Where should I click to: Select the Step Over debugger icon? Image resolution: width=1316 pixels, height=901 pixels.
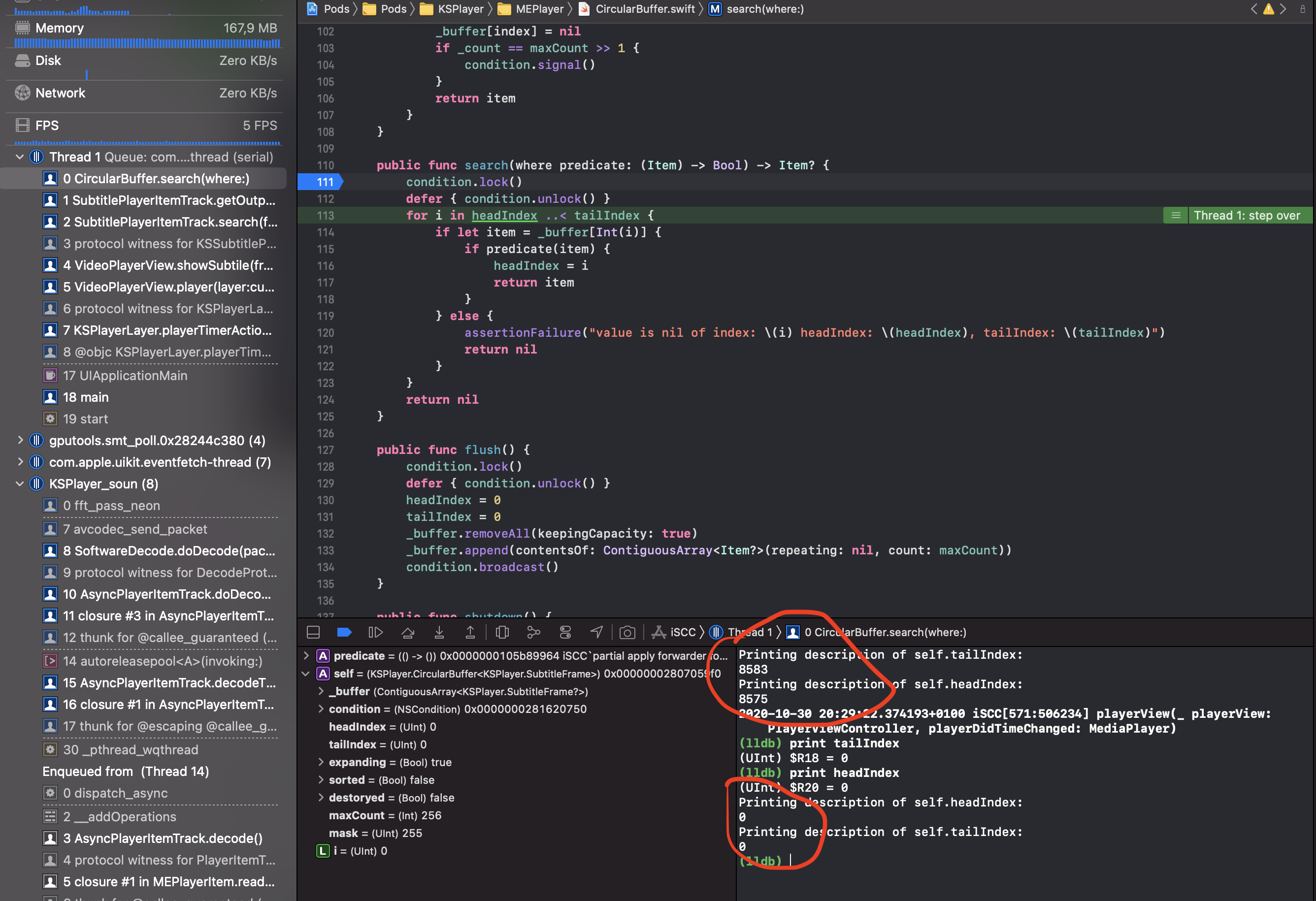tap(408, 632)
